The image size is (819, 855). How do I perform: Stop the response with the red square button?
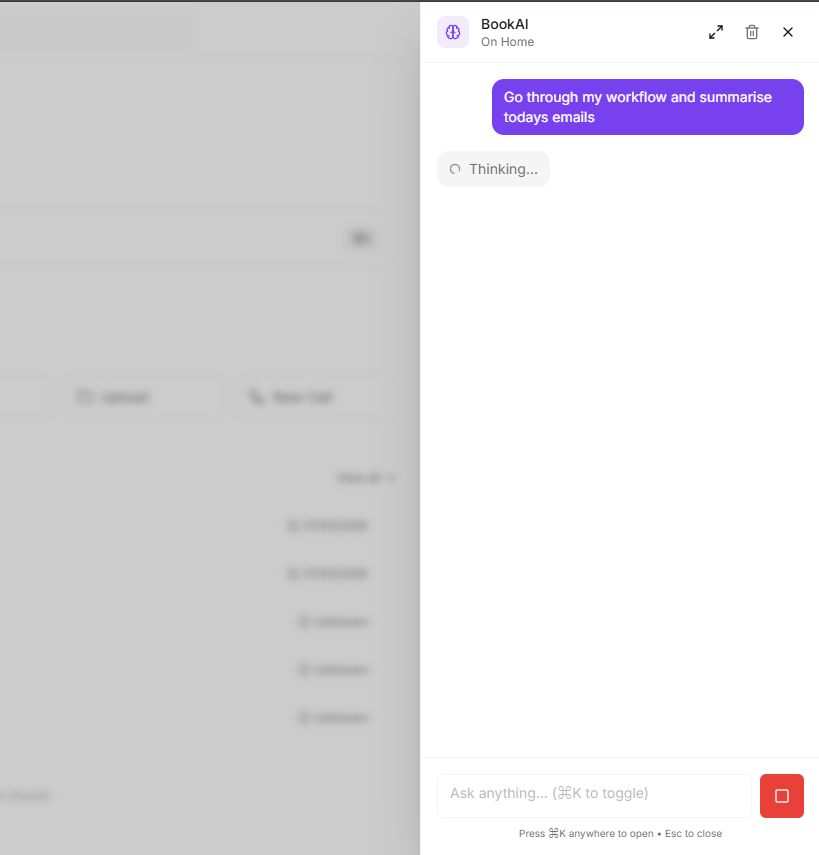point(782,796)
